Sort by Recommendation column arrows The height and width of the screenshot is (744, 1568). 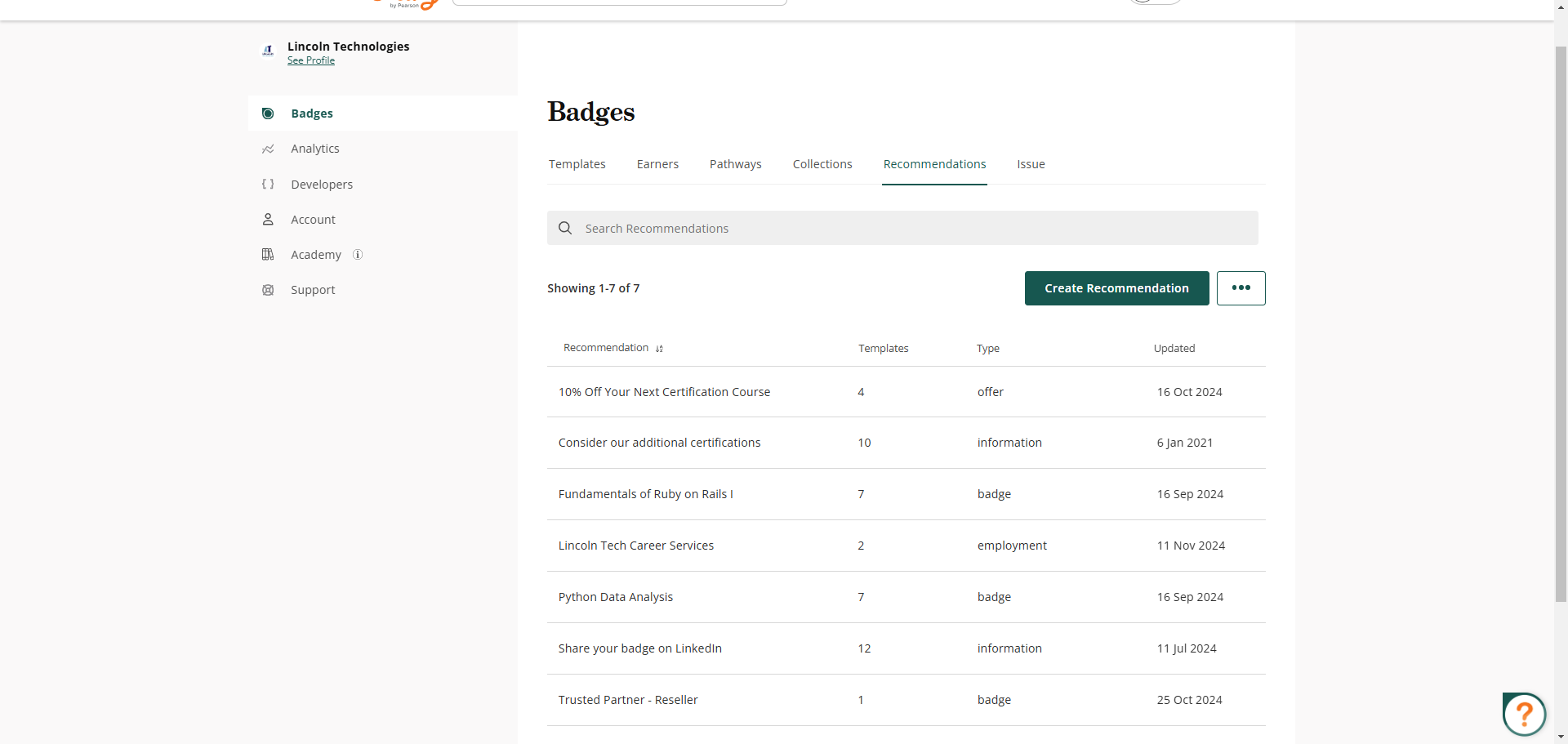pyautogui.click(x=659, y=349)
